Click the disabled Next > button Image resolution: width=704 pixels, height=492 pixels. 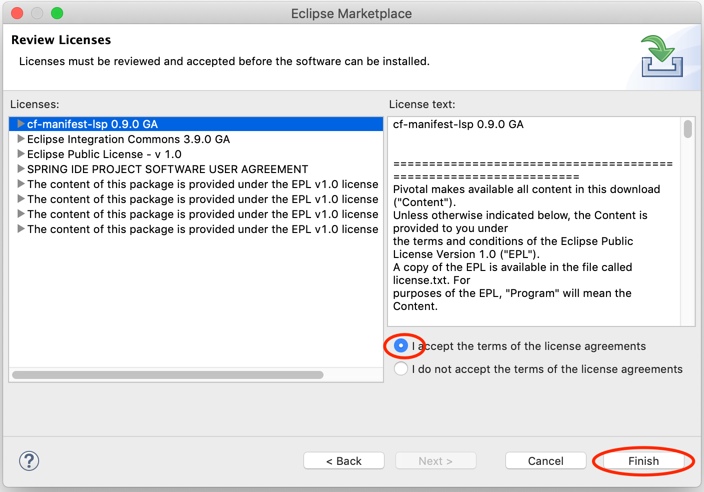click(x=436, y=461)
